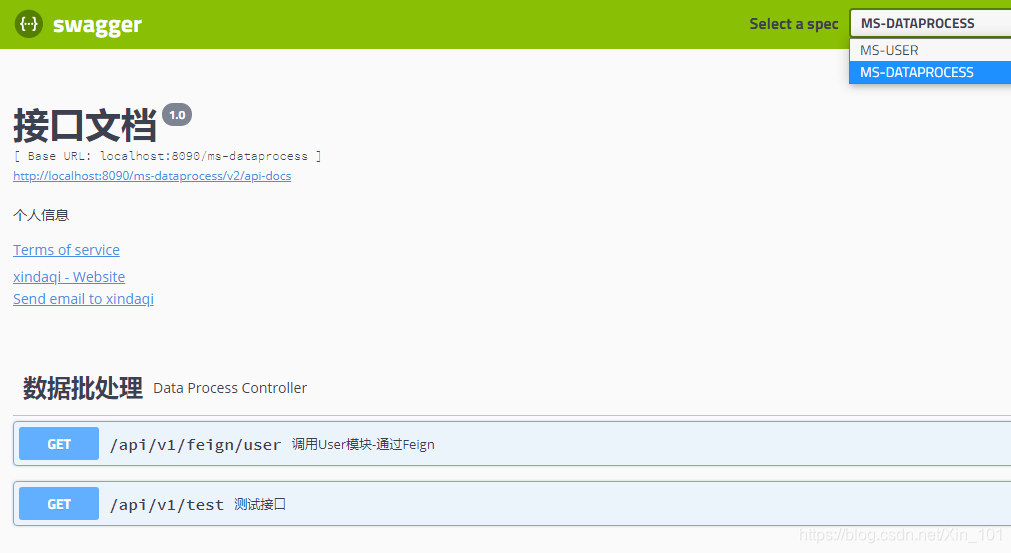Click the 个人信息 description text
This screenshot has width=1011, height=553.
(x=41, y=215)
